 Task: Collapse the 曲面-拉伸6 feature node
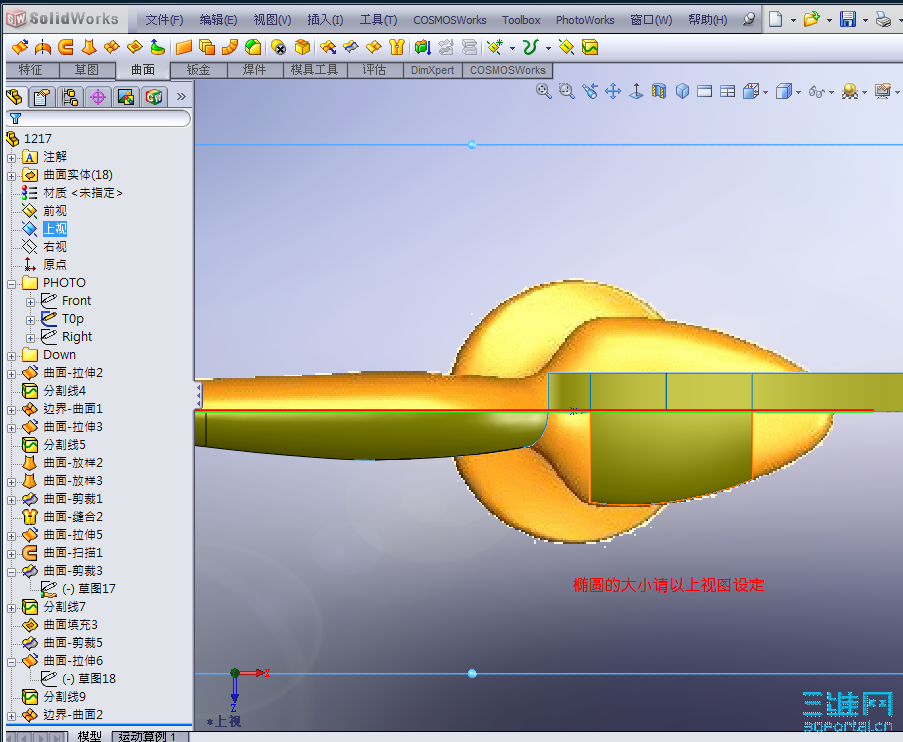point(12,662)
